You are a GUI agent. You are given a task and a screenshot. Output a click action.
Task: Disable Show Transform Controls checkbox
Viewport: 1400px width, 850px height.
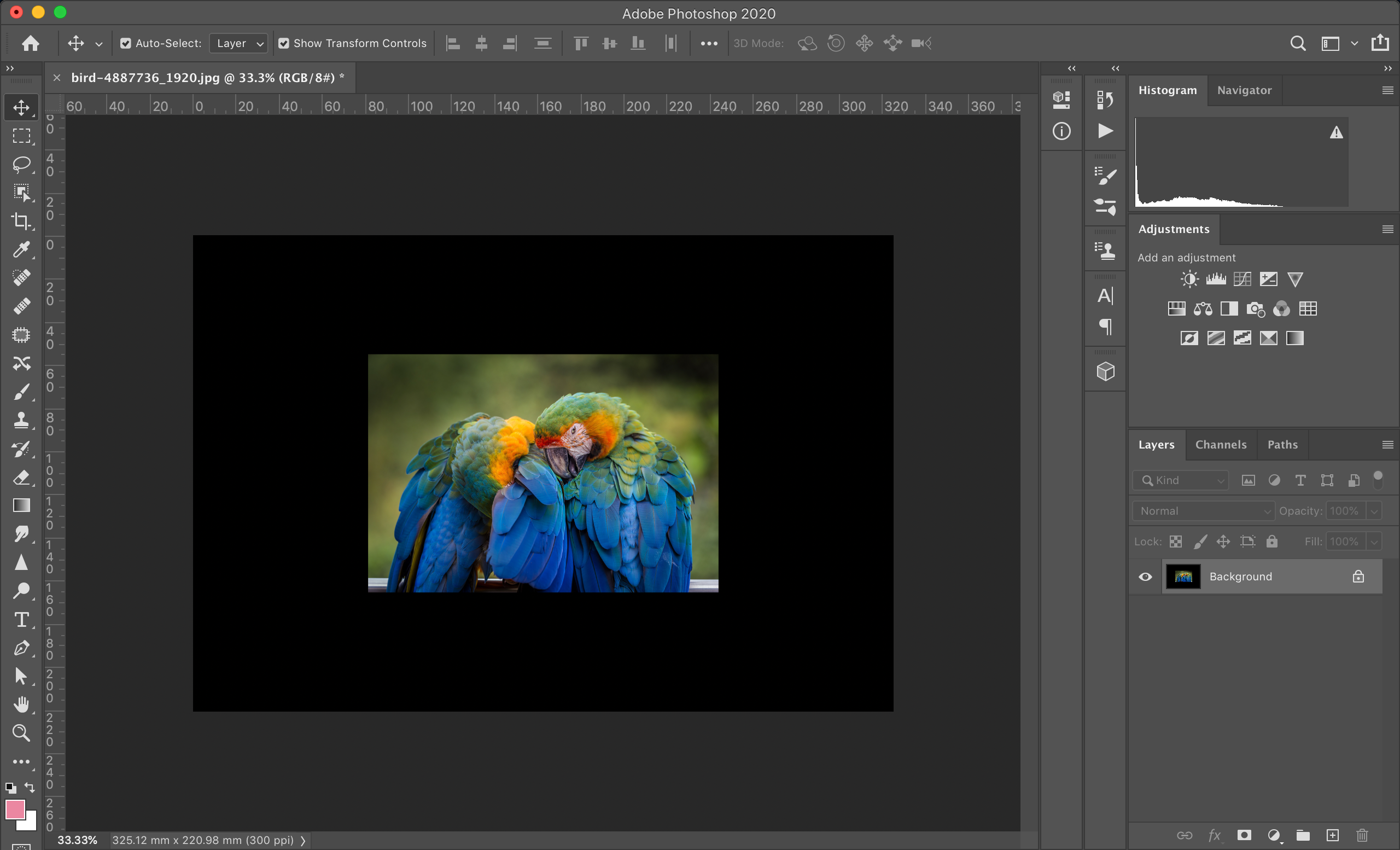pos(283,43)
